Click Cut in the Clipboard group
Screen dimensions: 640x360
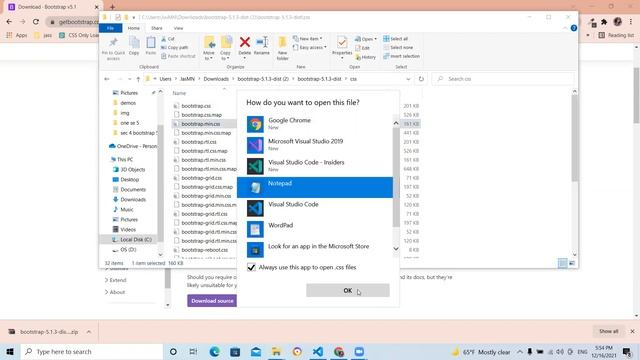(168, 39)
